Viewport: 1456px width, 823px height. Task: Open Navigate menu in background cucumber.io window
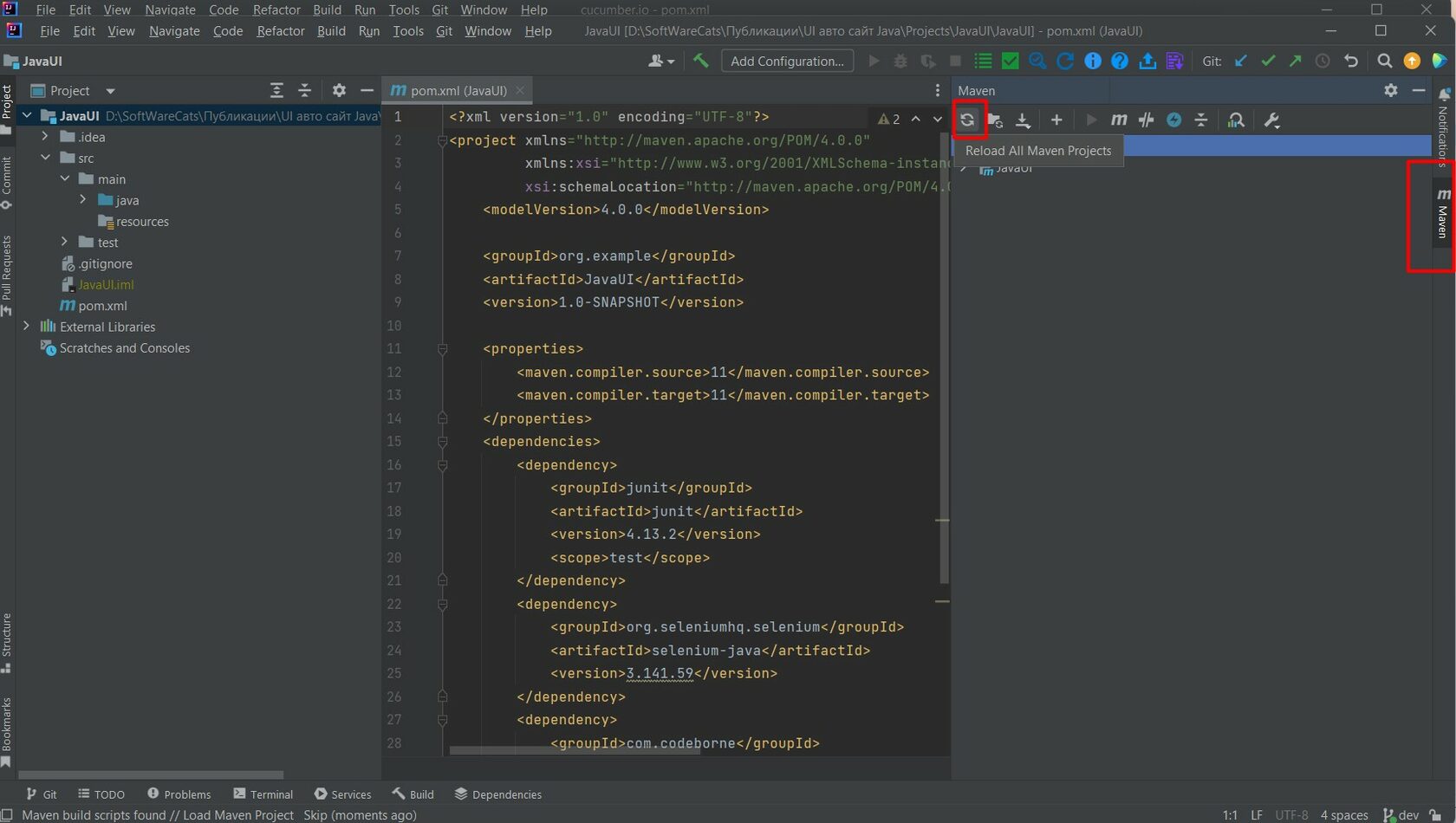pos(170,10)
